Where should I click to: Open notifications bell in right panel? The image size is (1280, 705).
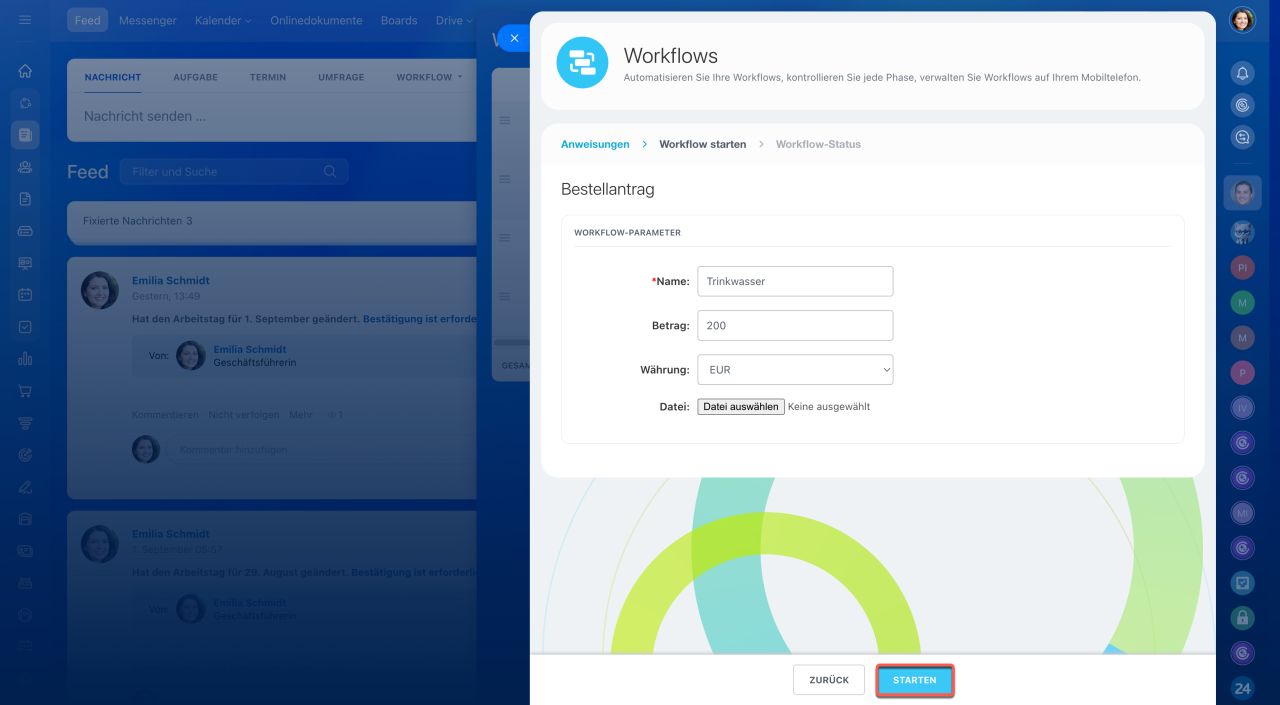pos(1242,73)
